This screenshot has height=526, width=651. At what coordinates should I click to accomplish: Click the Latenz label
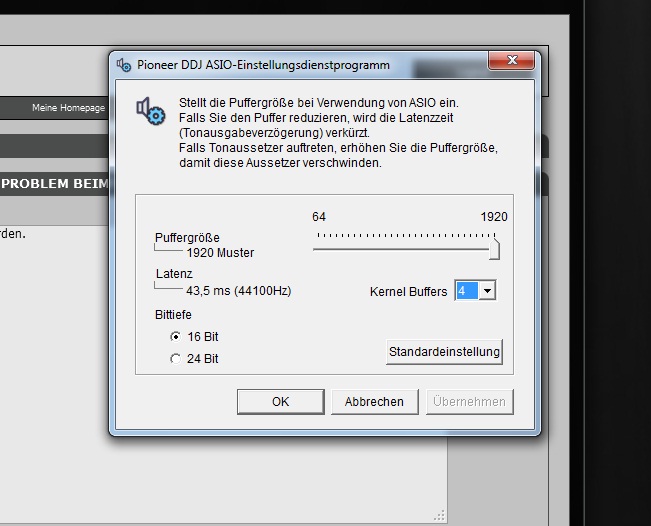174,274
